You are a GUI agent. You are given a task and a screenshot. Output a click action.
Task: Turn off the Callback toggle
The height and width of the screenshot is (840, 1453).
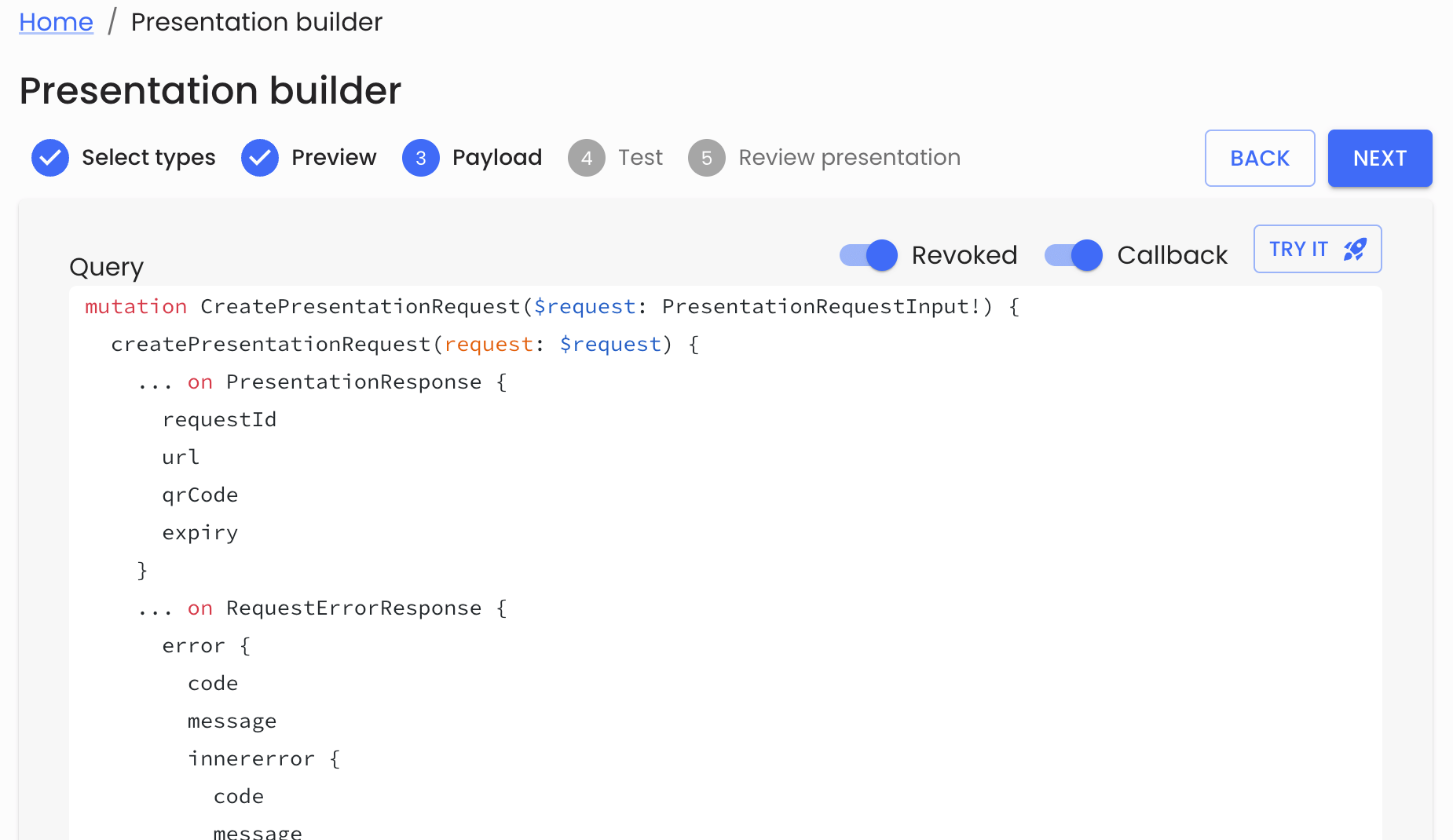pos(1073,255)
